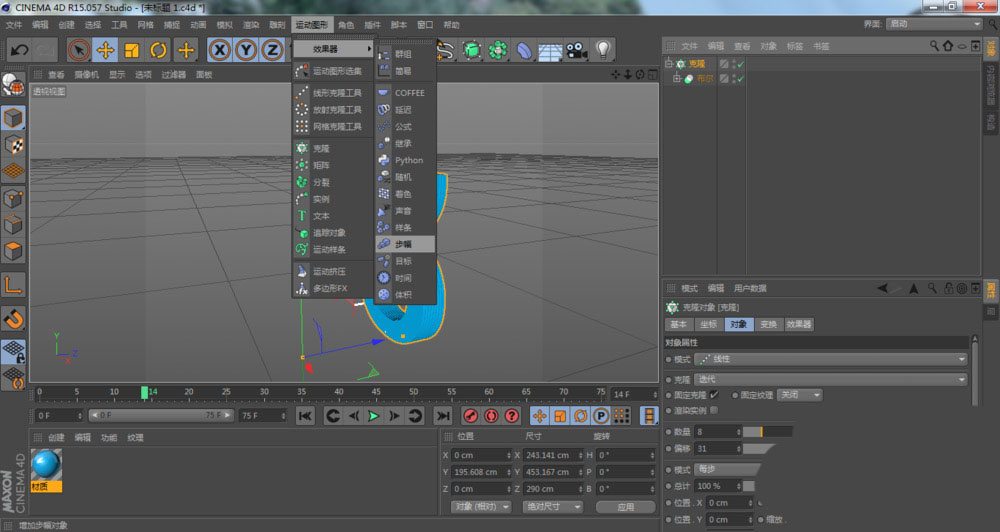Click the magnet snap icon
The width and height of the screenshot is (1000, 532).
coord(13,318)
